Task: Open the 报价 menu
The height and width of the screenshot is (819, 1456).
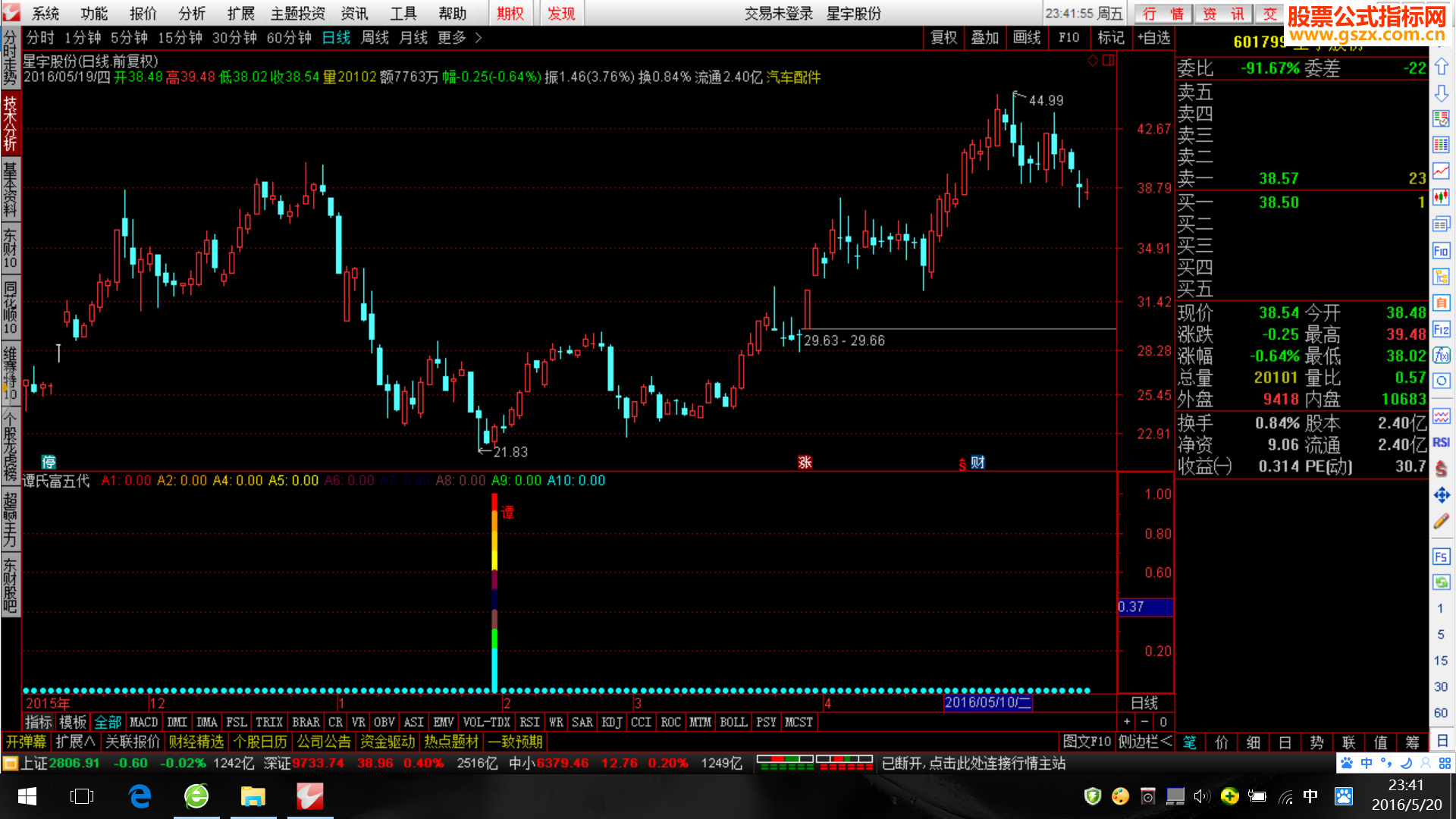Action: [143, 13]
